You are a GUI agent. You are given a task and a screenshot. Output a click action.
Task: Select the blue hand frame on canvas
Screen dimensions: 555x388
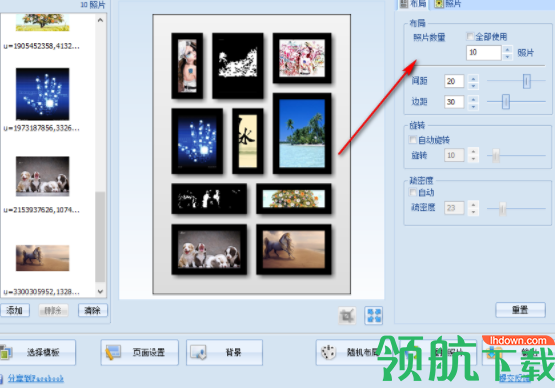[x=197, y=141]
